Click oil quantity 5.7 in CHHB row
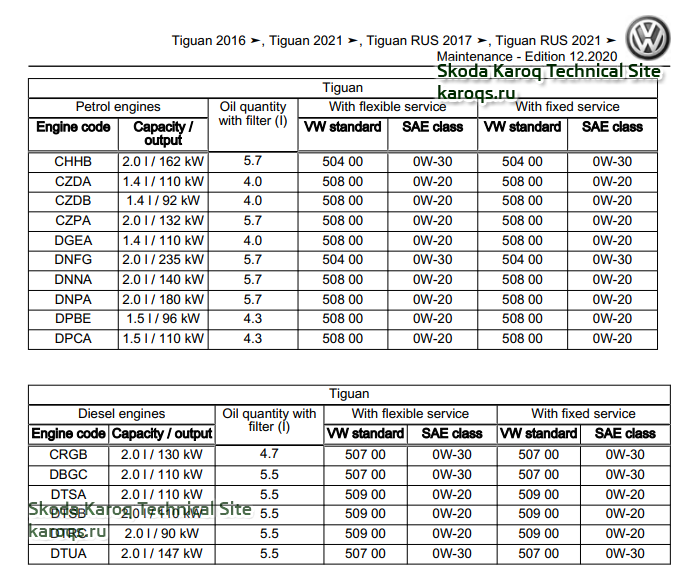 pyautogui.click(x=253, y=161)
